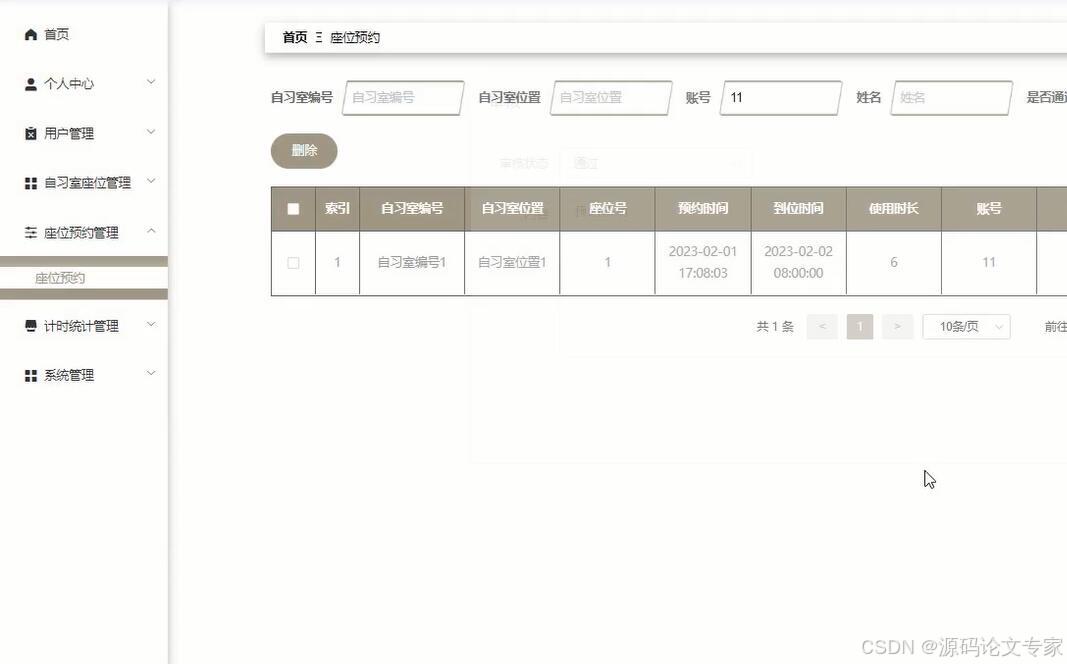Screen dimensions: 1067x664
Task: Open the 座位预约管理 menu item
Action: 84,233
